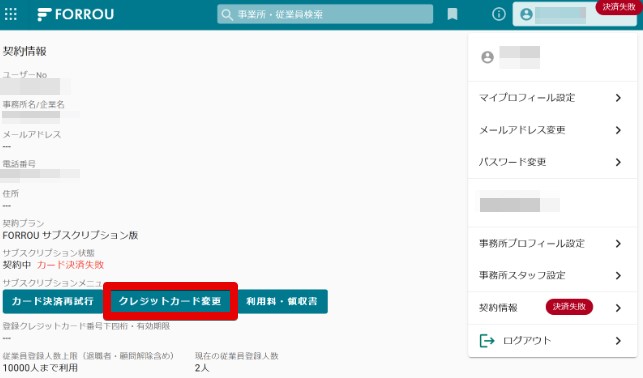The image size is (643, 378).
Task: Expand the メールアドレス変更 chevron
Action: pyautogui.click(x=618, y=130)
